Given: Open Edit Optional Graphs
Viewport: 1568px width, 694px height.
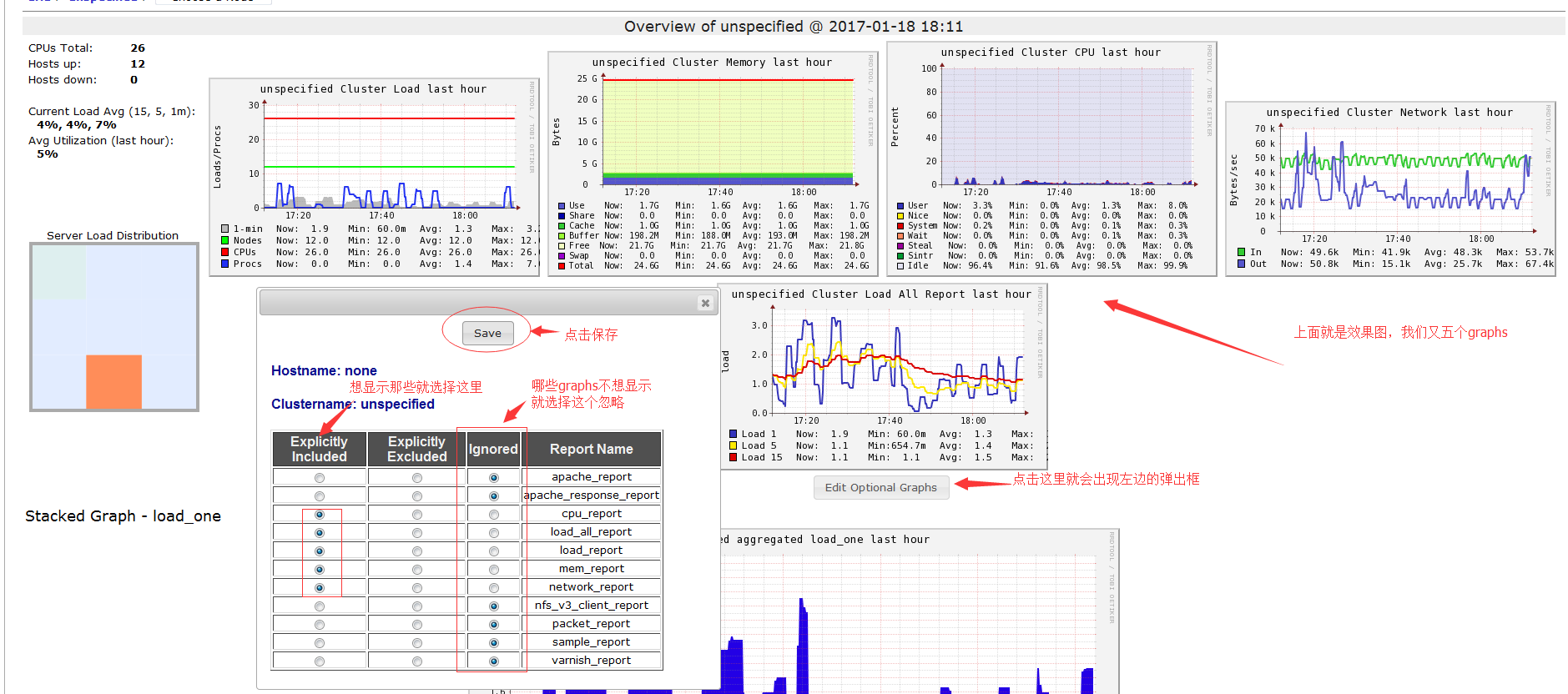Looking at the screenshot, I should pyautogui.click(x=880, y=487).
